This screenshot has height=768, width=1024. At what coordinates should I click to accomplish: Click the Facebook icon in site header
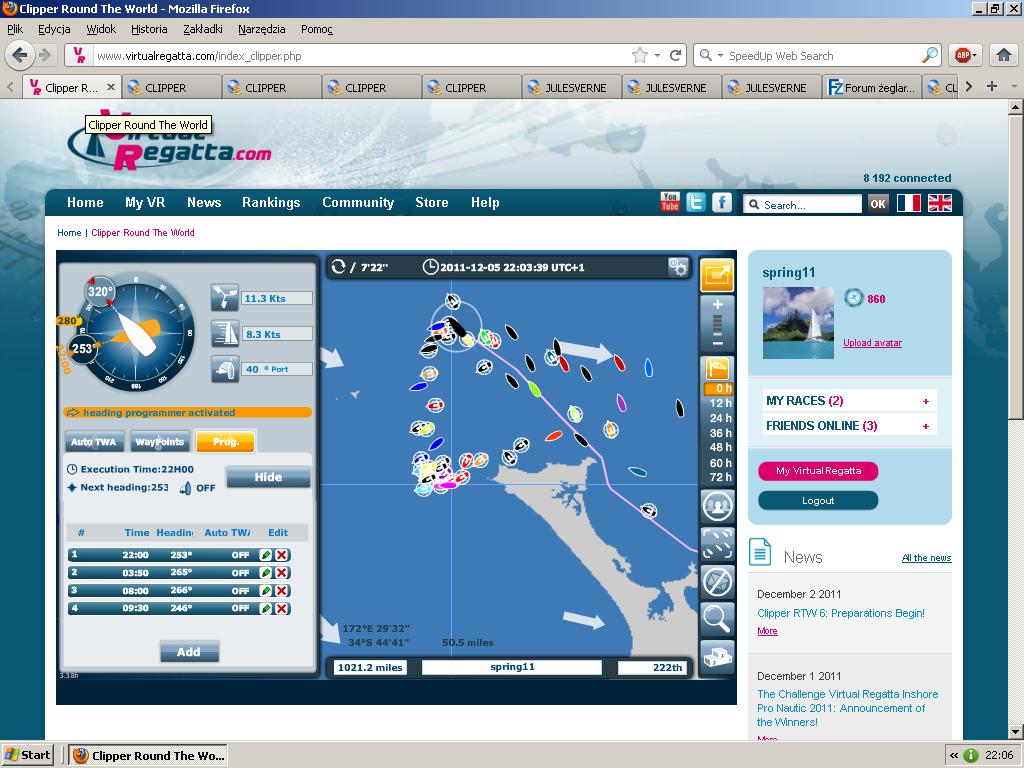(722, 203)
